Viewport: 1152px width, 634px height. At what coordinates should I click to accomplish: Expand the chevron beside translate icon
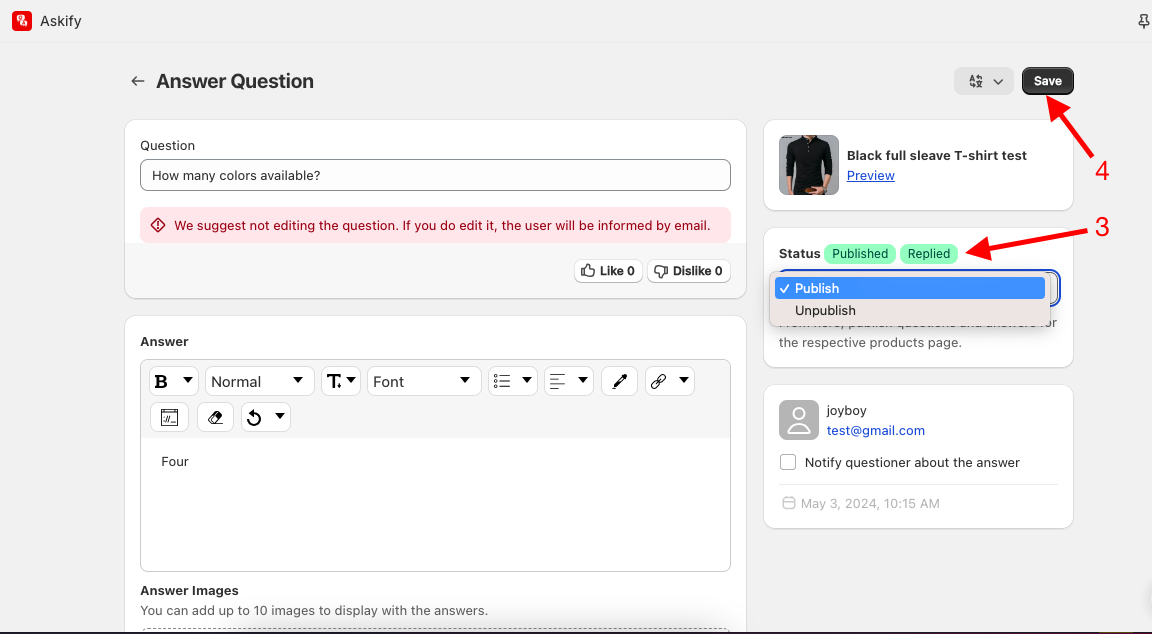pyautogui.click(x=998, y=82)
